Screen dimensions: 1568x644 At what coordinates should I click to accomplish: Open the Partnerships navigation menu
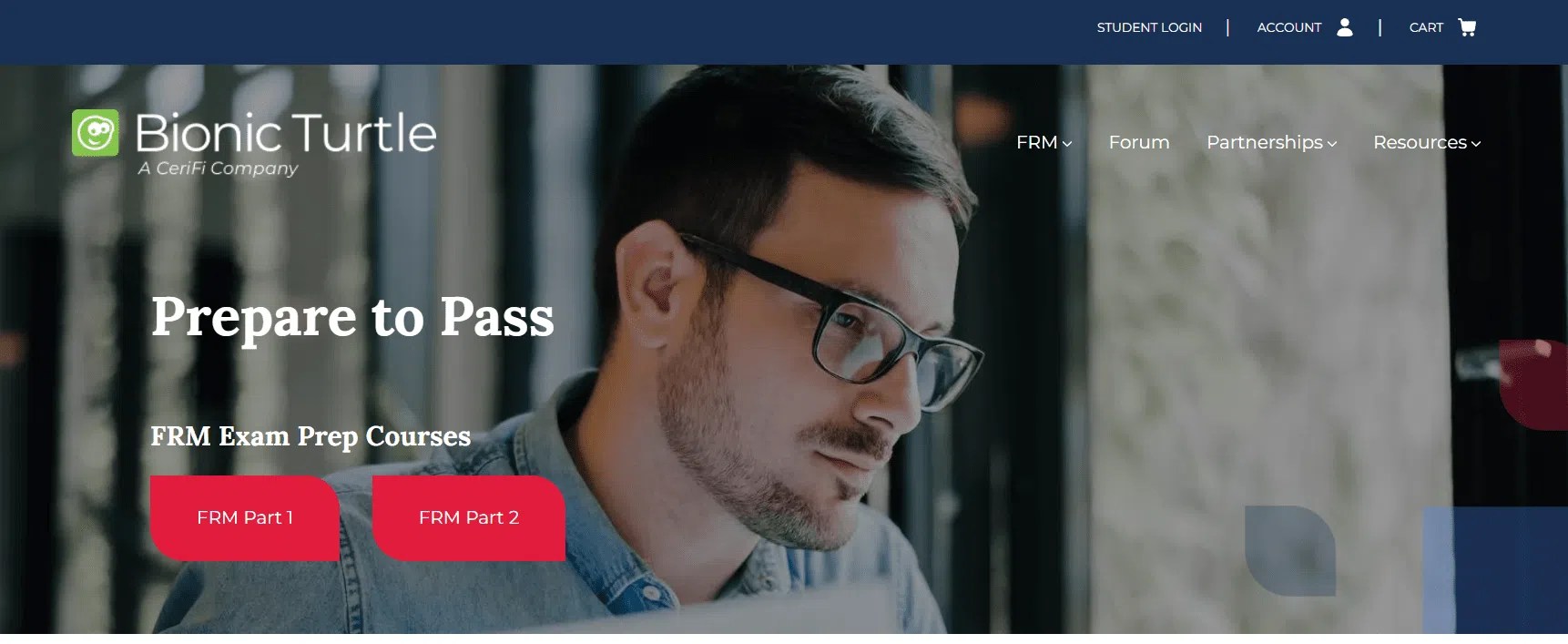pos(1265,142)
